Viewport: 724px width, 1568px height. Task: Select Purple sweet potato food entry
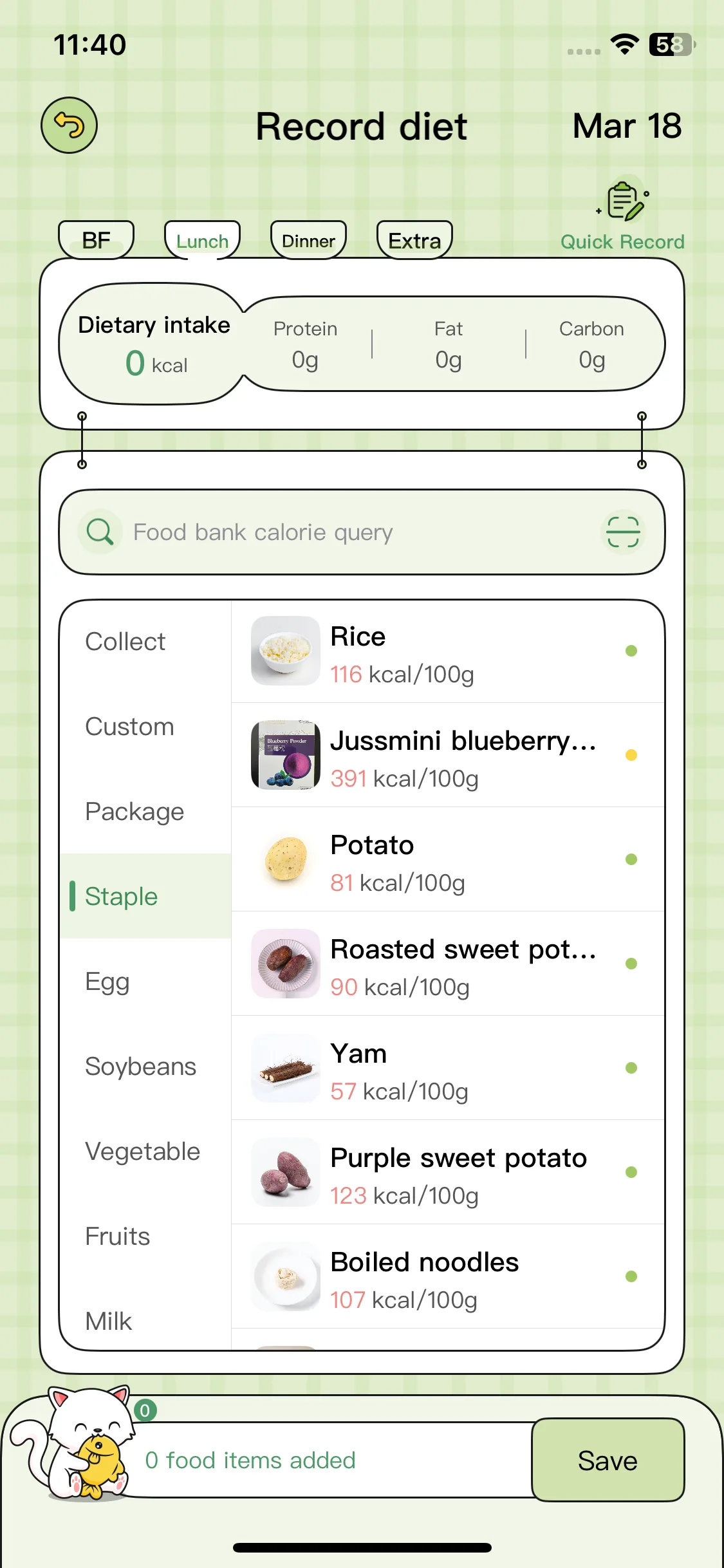point(448,1172)
